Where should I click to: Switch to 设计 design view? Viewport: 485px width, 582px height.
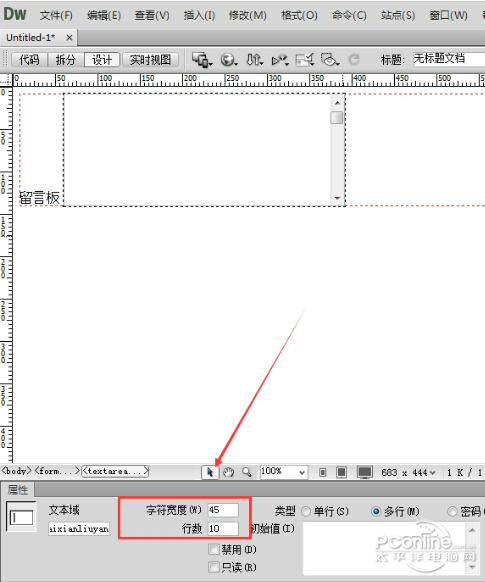tap(102, 59)
